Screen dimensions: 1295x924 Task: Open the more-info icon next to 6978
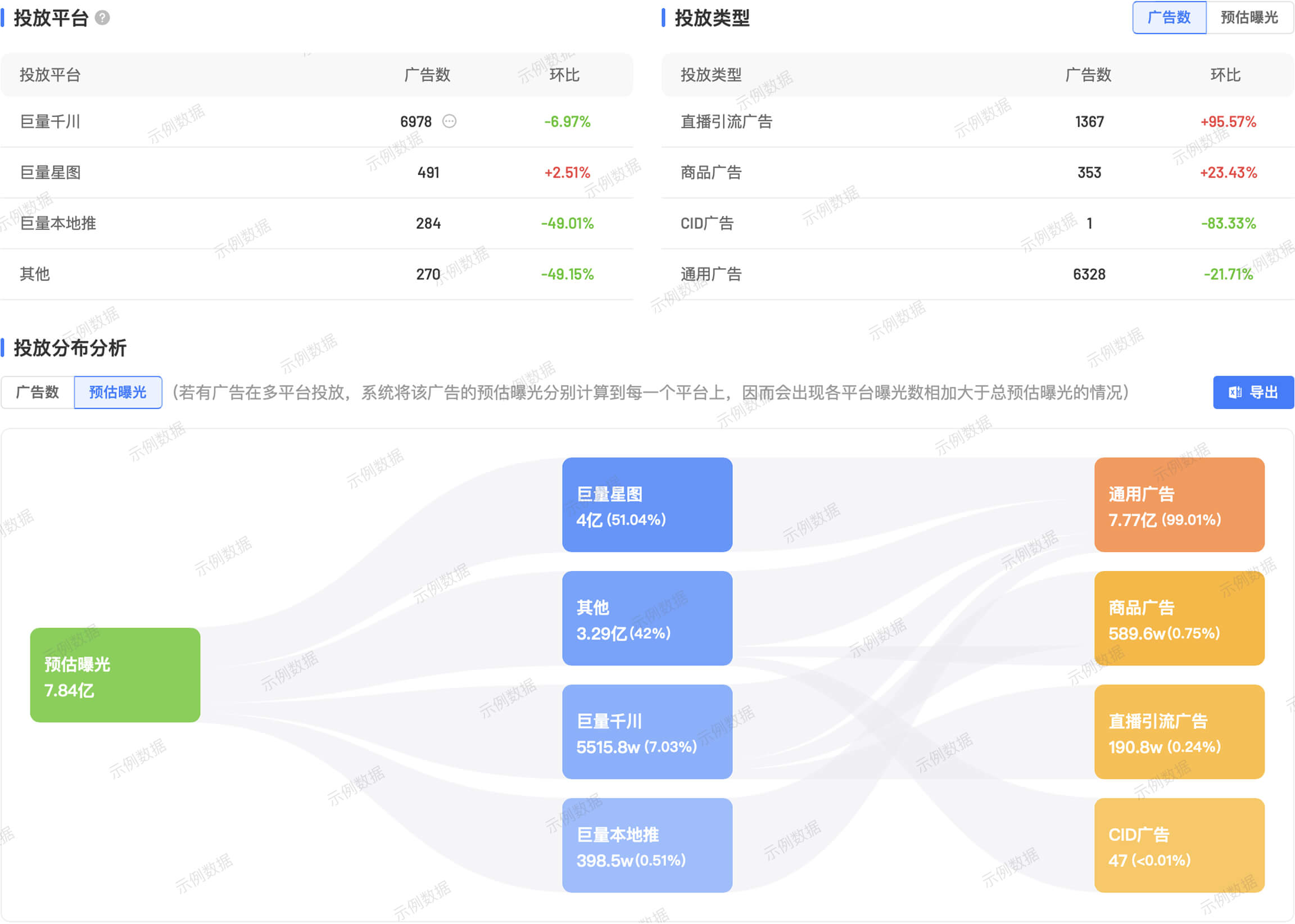click(450, 121)
